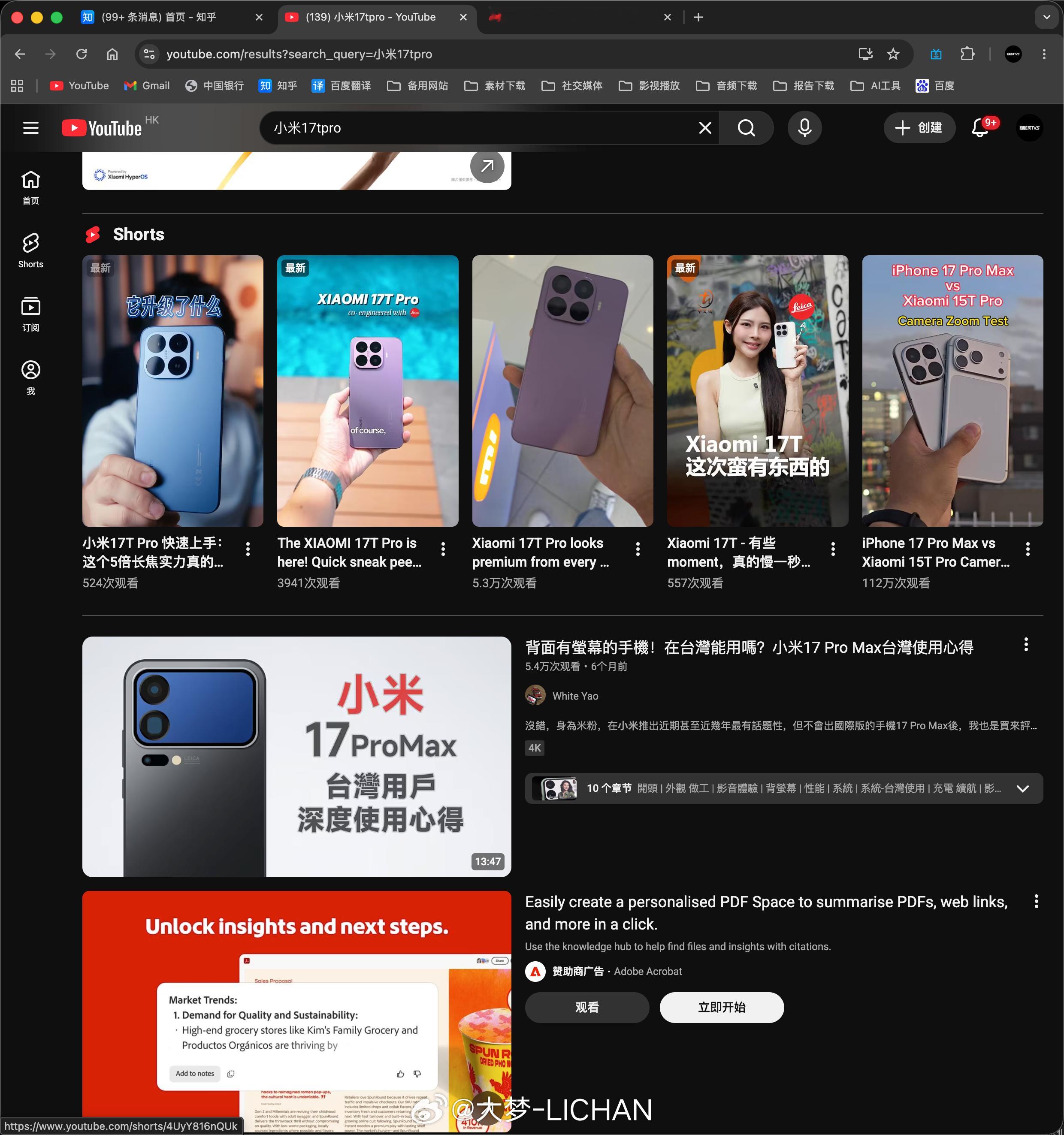Click the browser address bar URL
1064x1135 pixels.
coord(299,54)
